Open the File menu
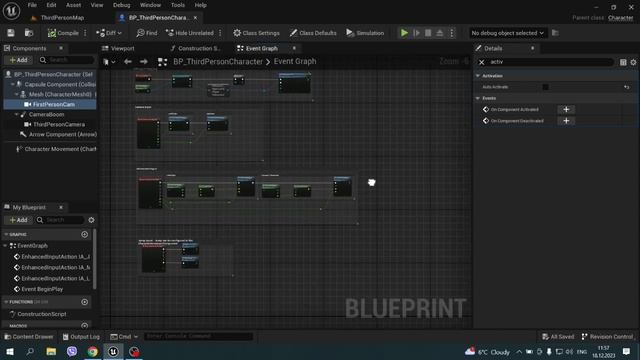 (32, 5)
